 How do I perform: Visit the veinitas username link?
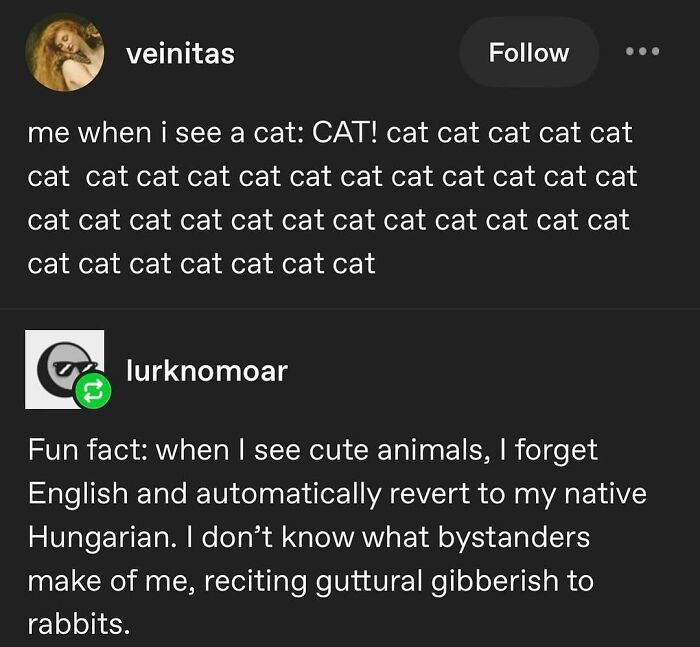pos(180,53)
